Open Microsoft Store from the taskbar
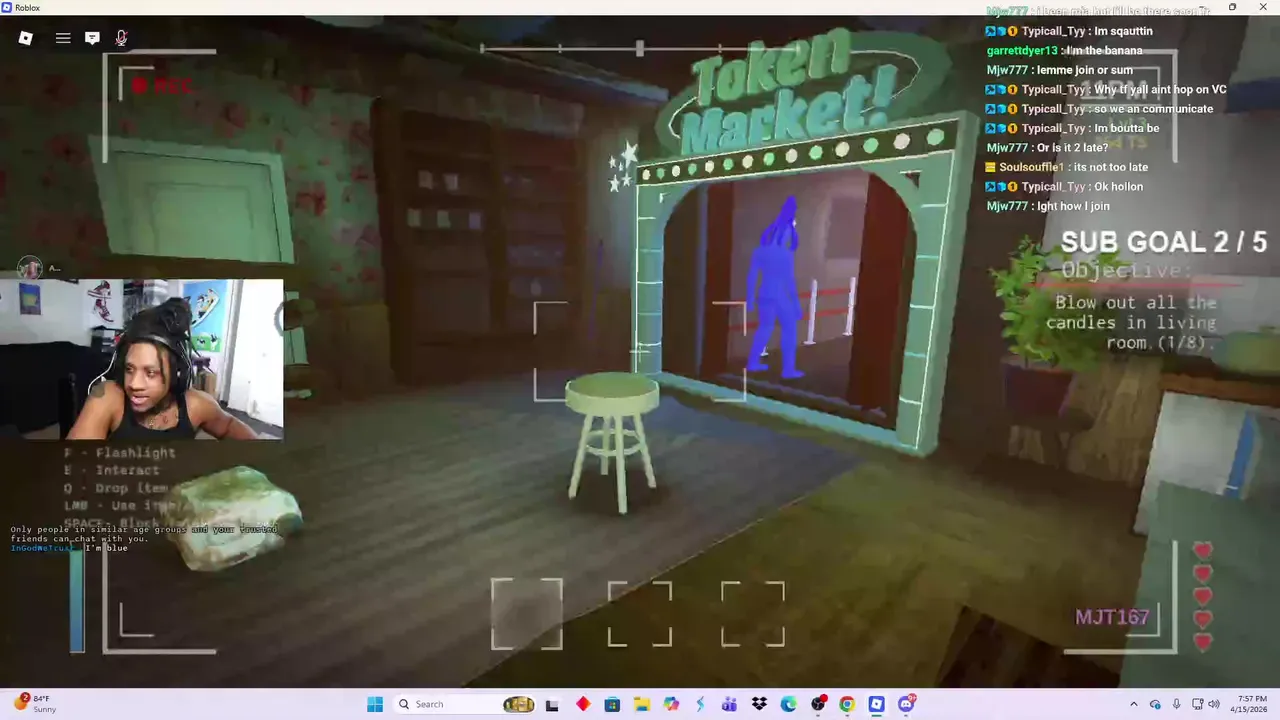 [612, 704]
